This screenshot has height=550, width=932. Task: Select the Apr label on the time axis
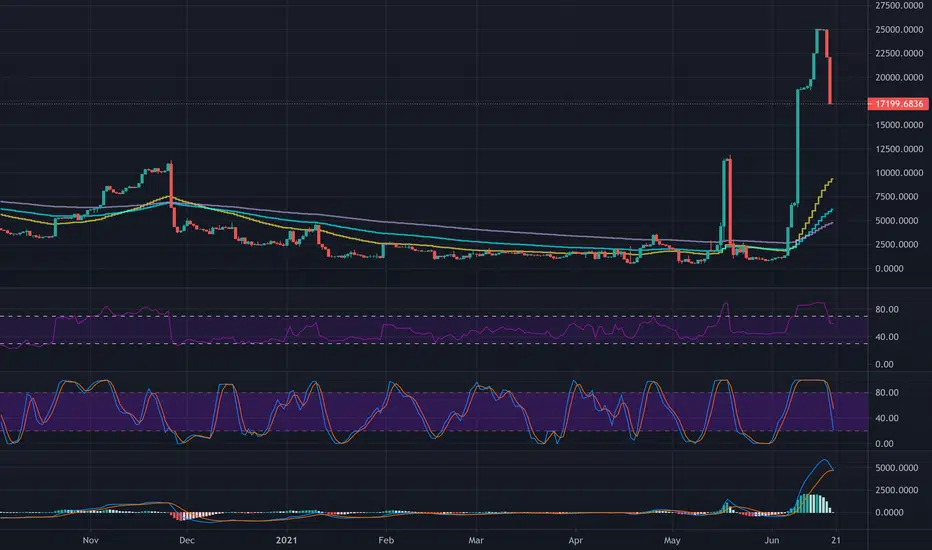pyautogui.click(x=575, y=540)
